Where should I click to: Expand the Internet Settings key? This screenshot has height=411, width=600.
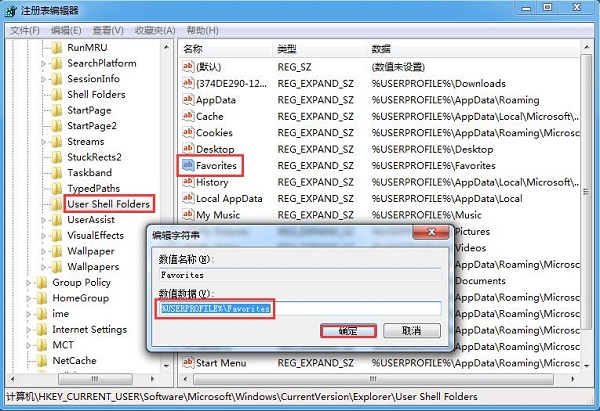tap(29, 330)
